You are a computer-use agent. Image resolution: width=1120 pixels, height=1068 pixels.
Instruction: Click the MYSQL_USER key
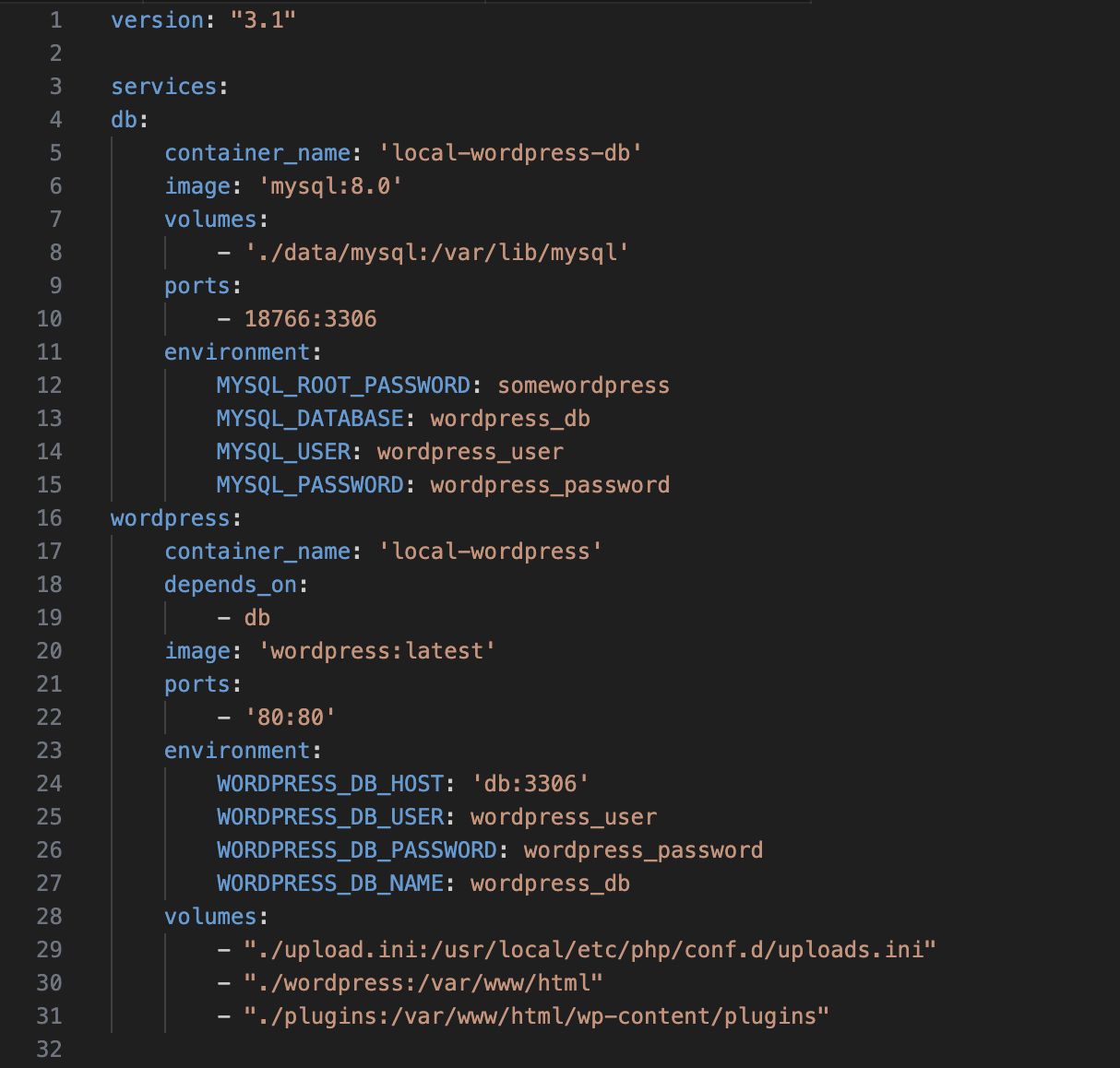point(283,452)
